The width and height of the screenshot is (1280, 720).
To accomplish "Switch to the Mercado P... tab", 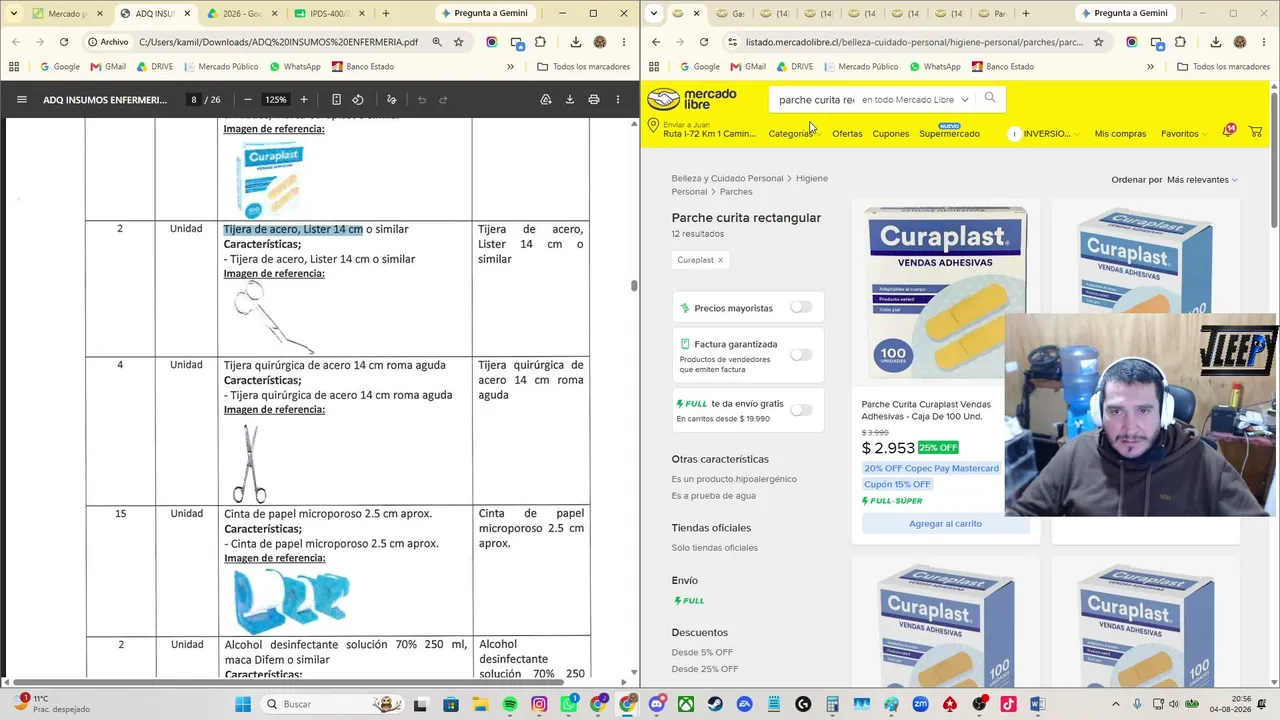I will click(67, 14).
